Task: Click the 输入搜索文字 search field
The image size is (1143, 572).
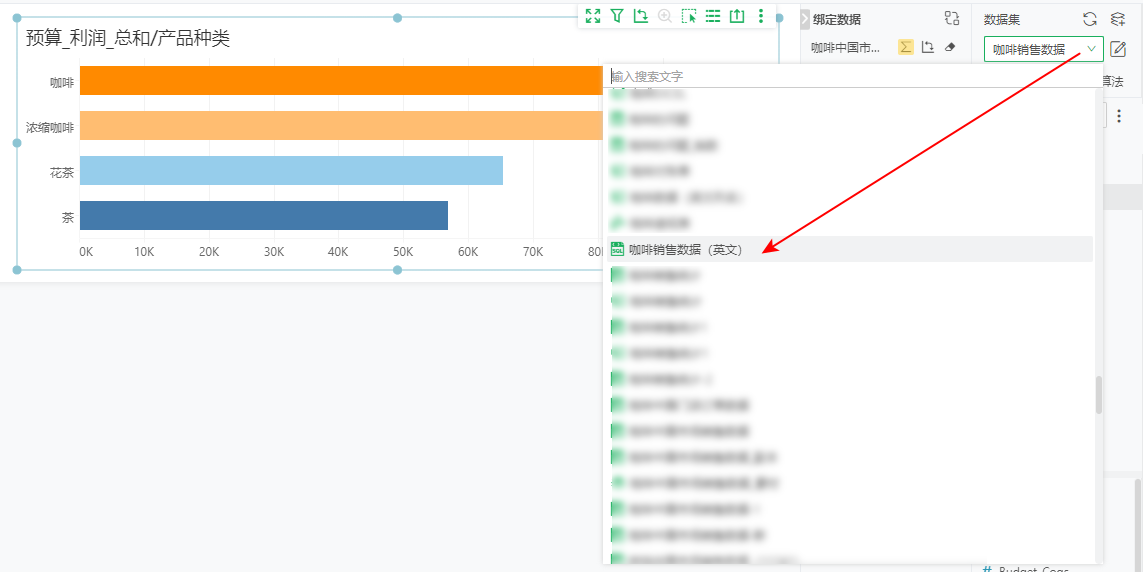Action: pyautogui.click(x=850, y=76)
